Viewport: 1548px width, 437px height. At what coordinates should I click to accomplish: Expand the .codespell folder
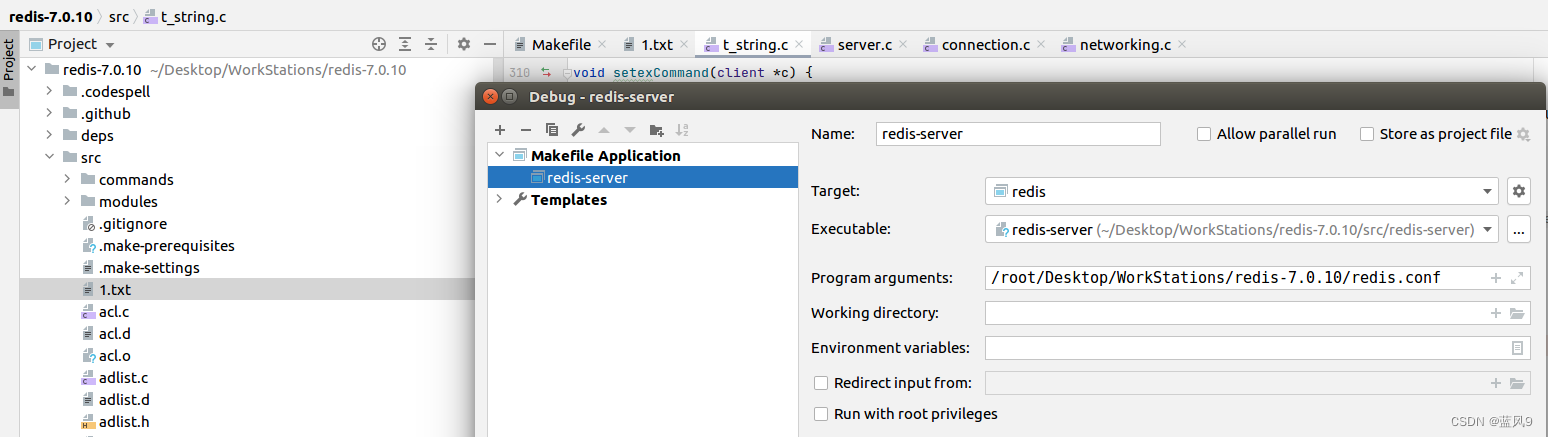click(x=49, y=91)
